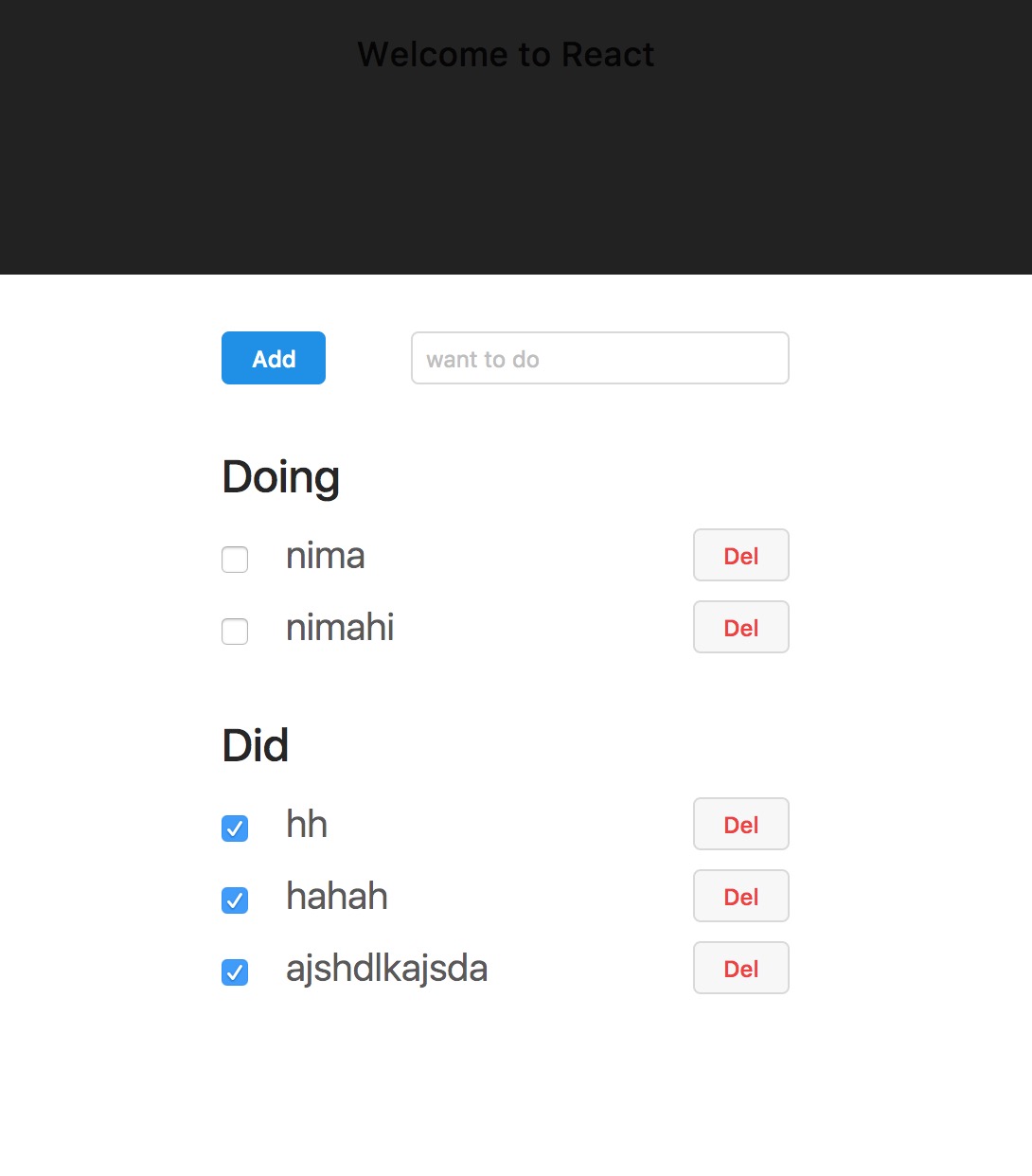This screenshot has width=1032, height=1176.
Task: Check the checkbox next to nima
Action: coord(234,560)
